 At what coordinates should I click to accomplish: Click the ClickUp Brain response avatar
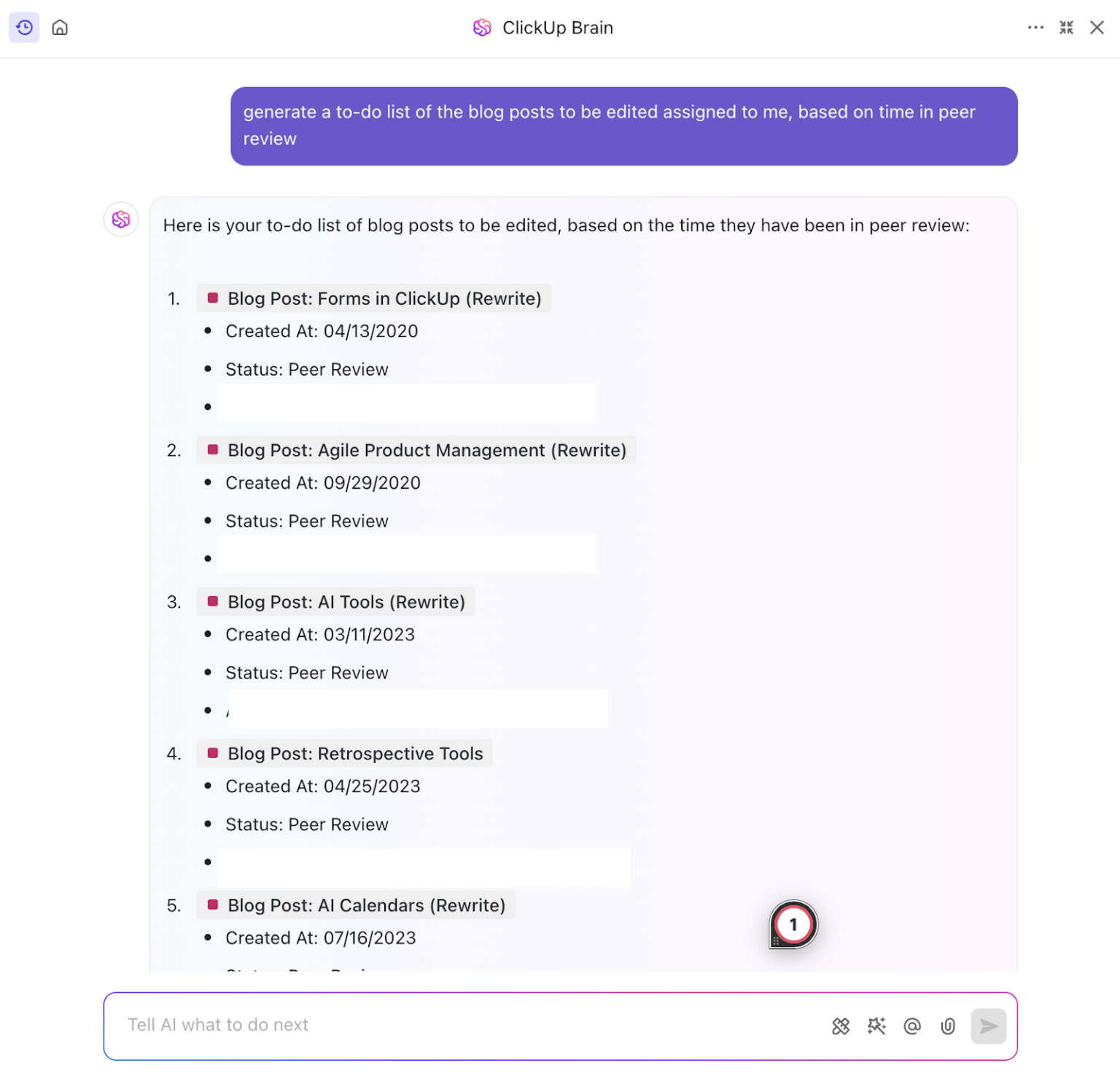point(120,219)
